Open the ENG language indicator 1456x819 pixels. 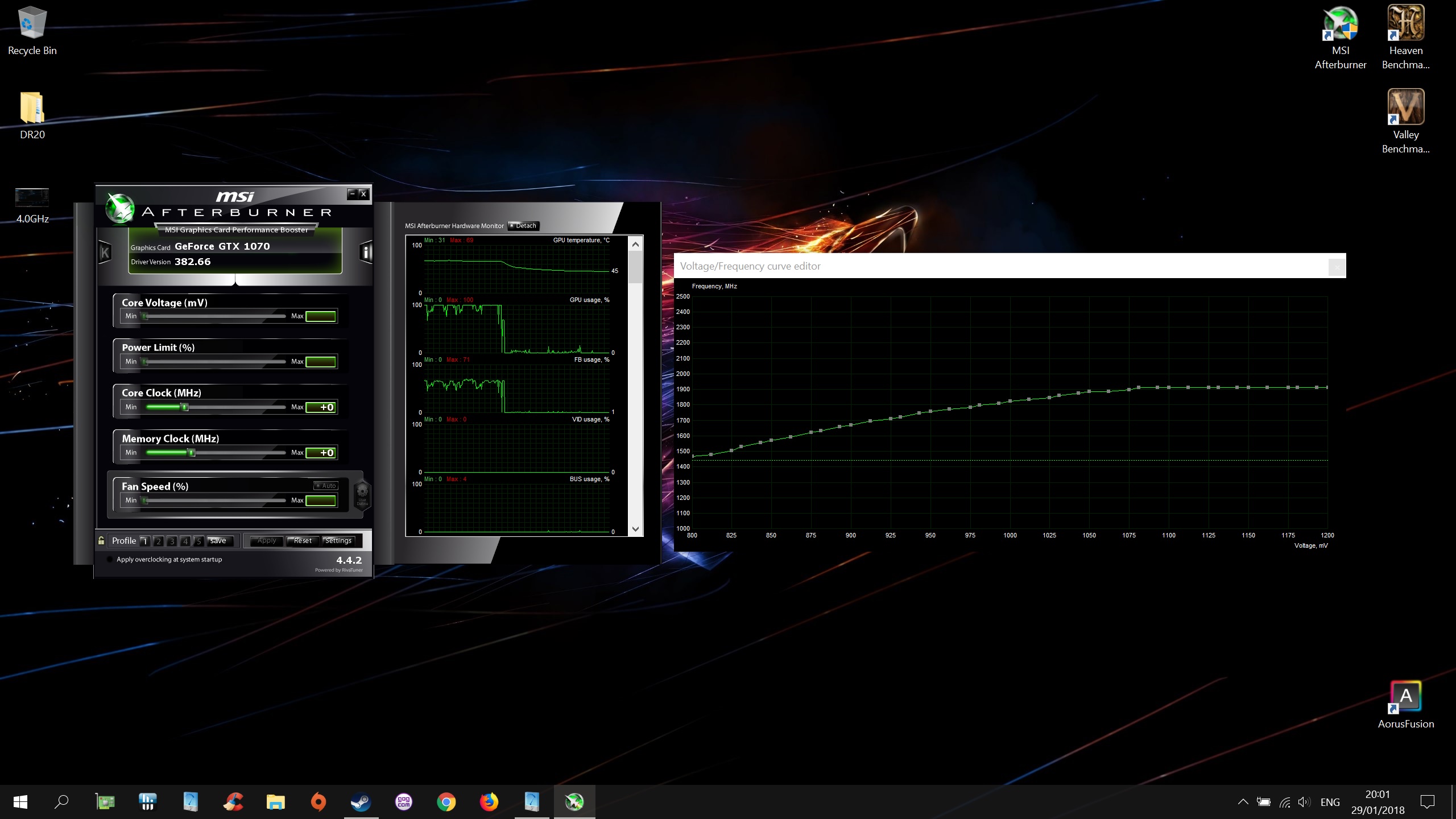1330,802
